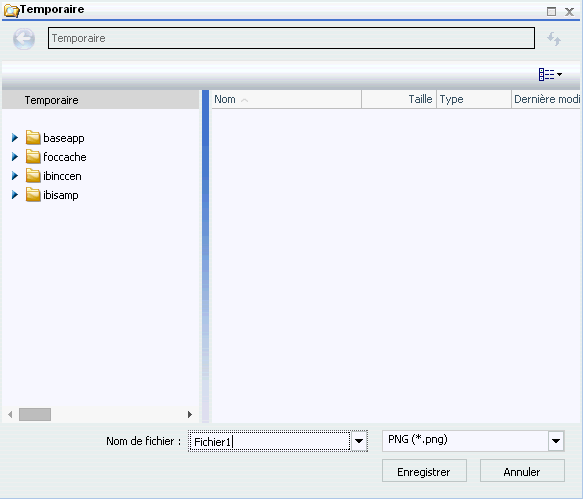This screenshot has width=583, height=499.
Task: Open the PNG file type dropdown
Action: 556,441
